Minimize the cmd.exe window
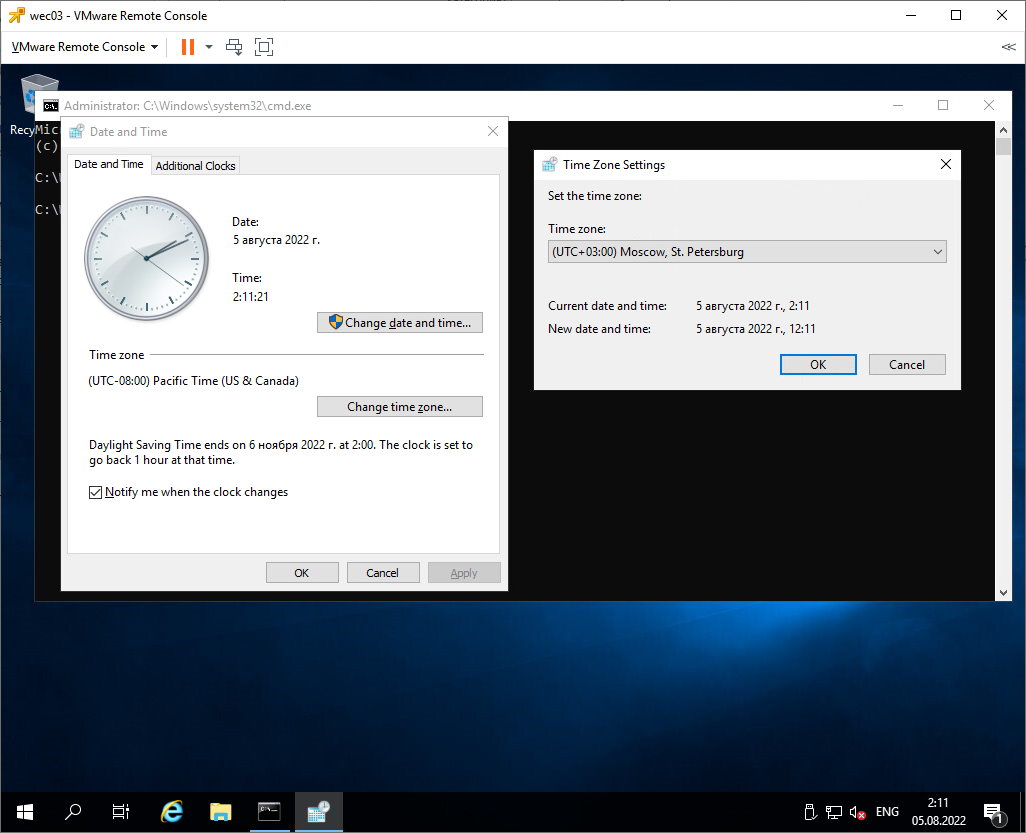Image resolution: width=1026 pixels, height=833 pixels. coord(898,105)
